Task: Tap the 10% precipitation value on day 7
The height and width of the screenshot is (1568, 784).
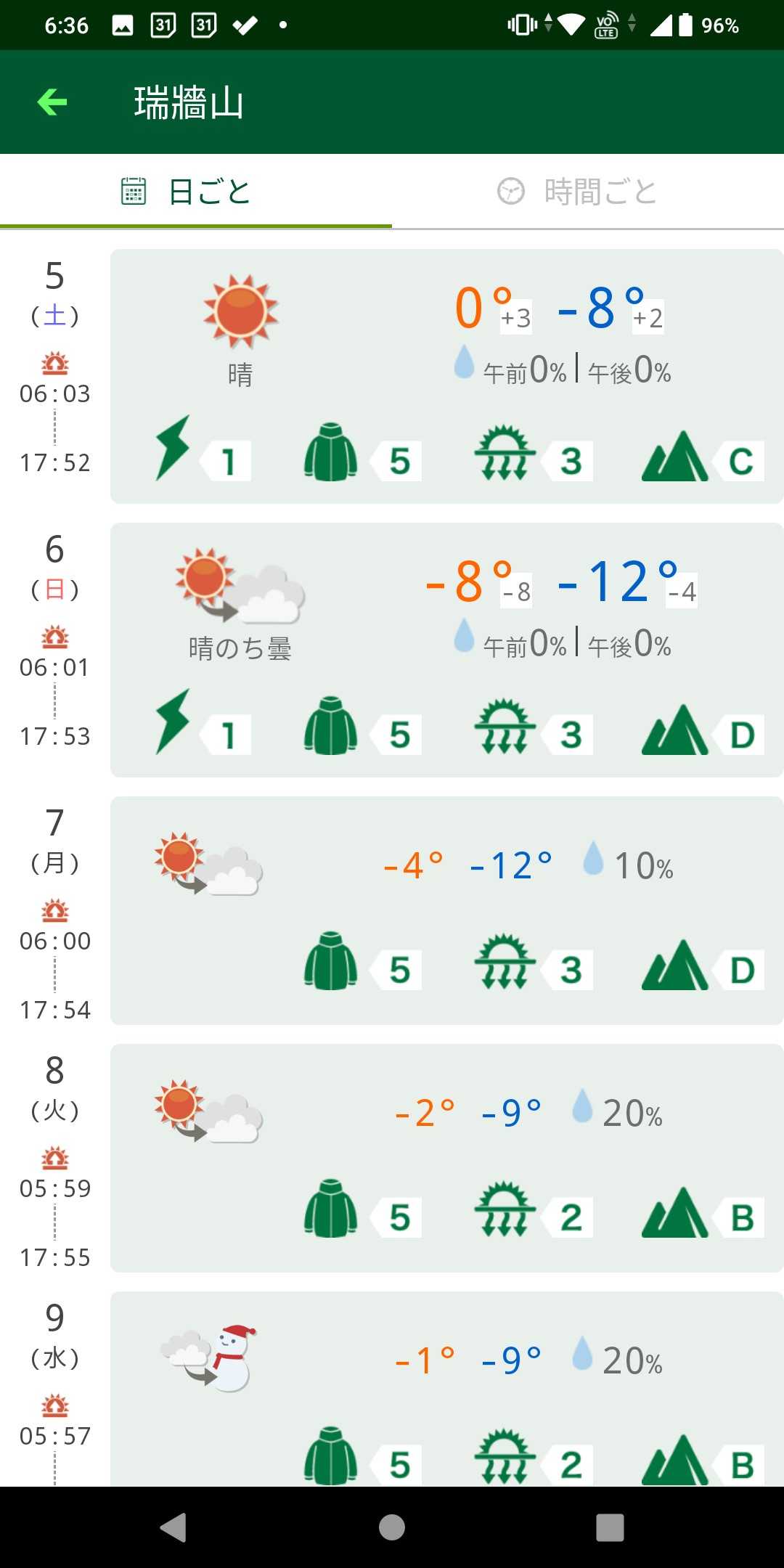Action: (643, 865)
